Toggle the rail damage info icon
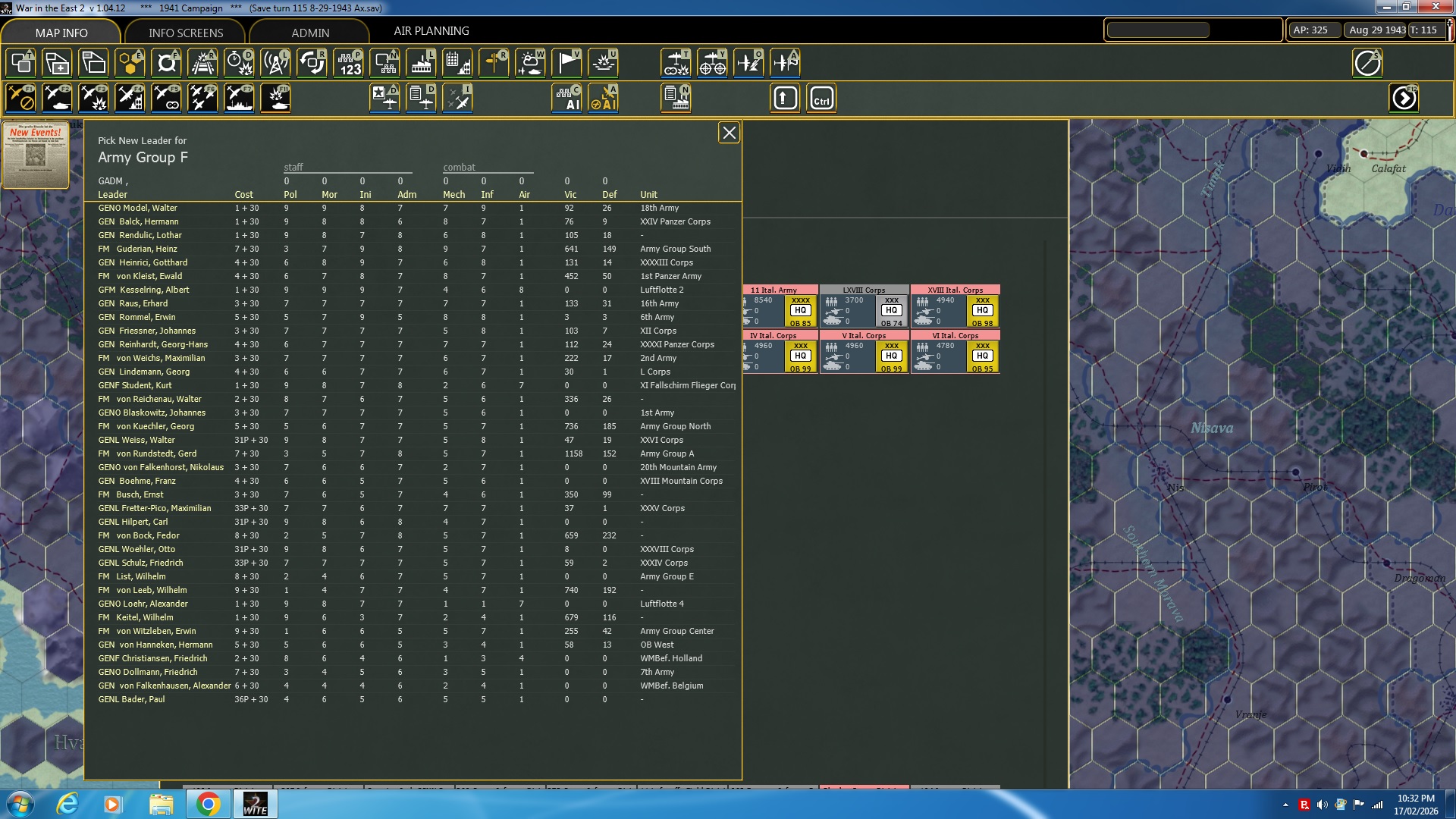 coord(202,63)
